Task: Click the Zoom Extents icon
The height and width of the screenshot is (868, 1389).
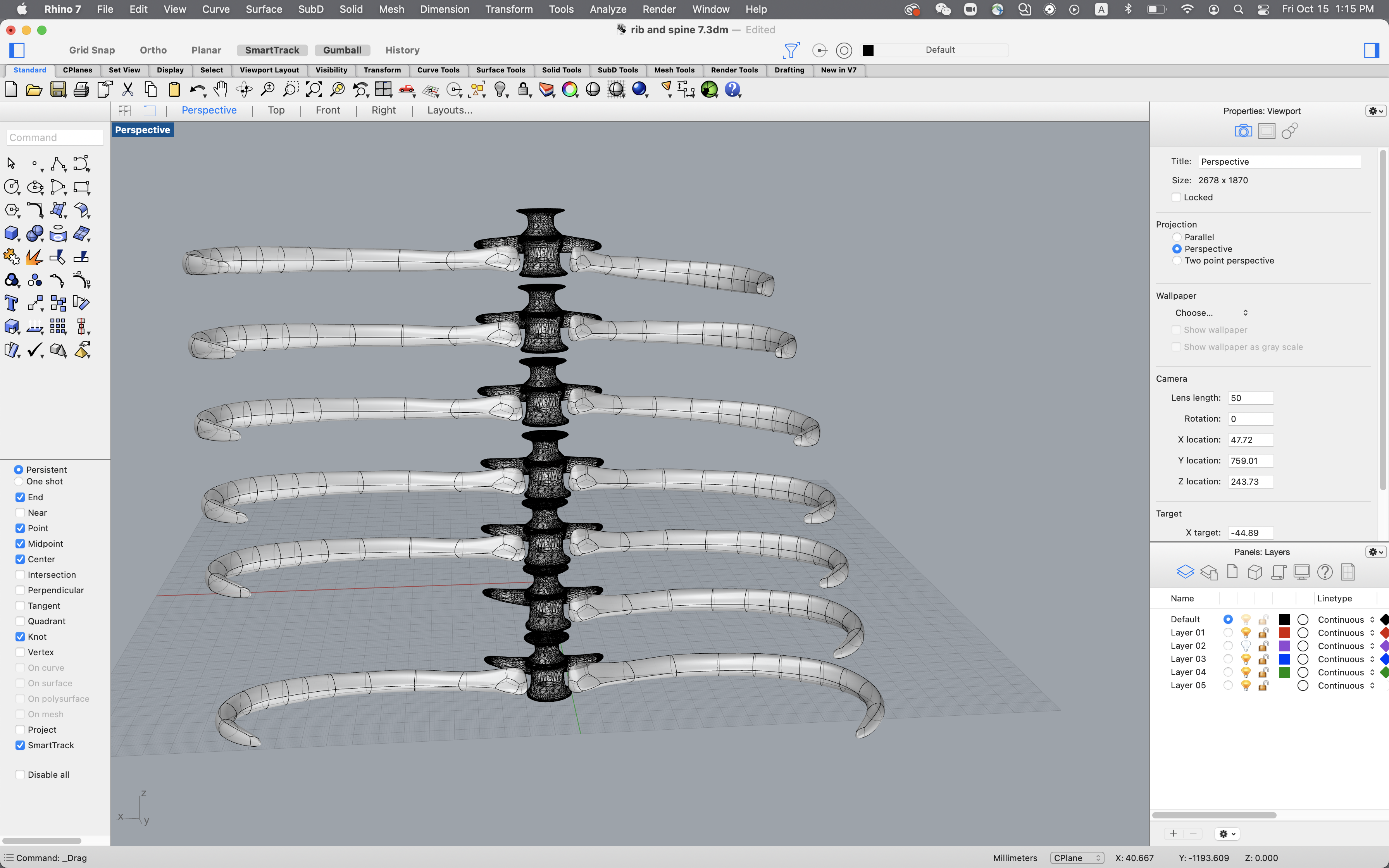Action: point(314,90)
